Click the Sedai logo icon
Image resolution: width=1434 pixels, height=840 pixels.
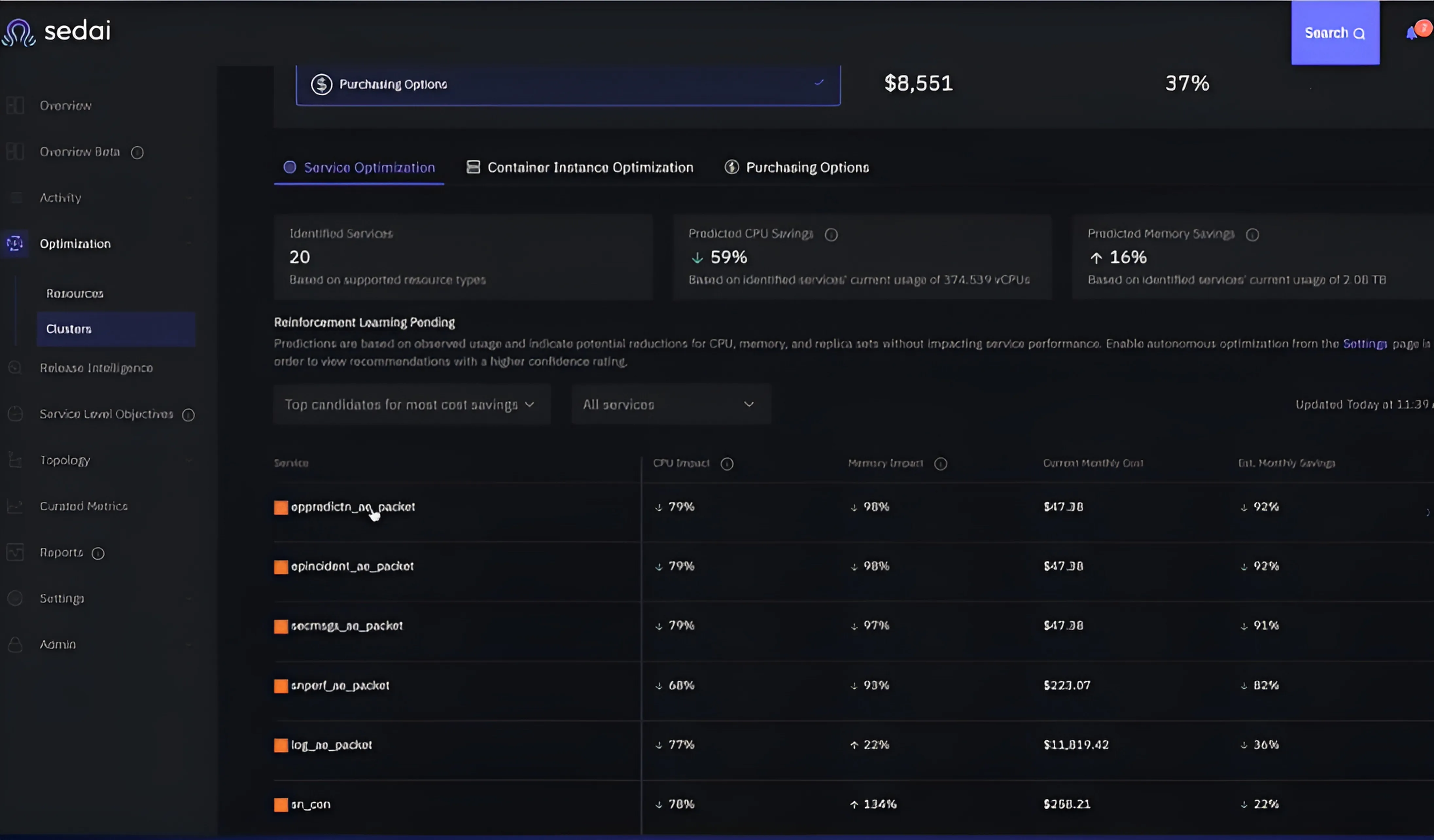coord(19,32)
